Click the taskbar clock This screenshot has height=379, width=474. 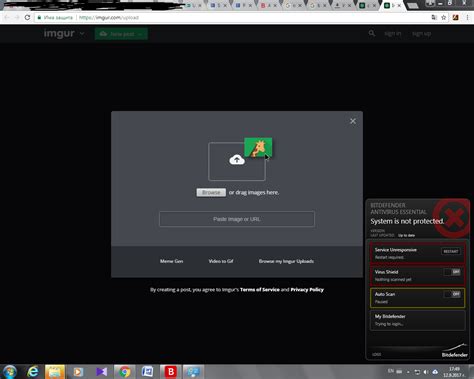[454, 372]
